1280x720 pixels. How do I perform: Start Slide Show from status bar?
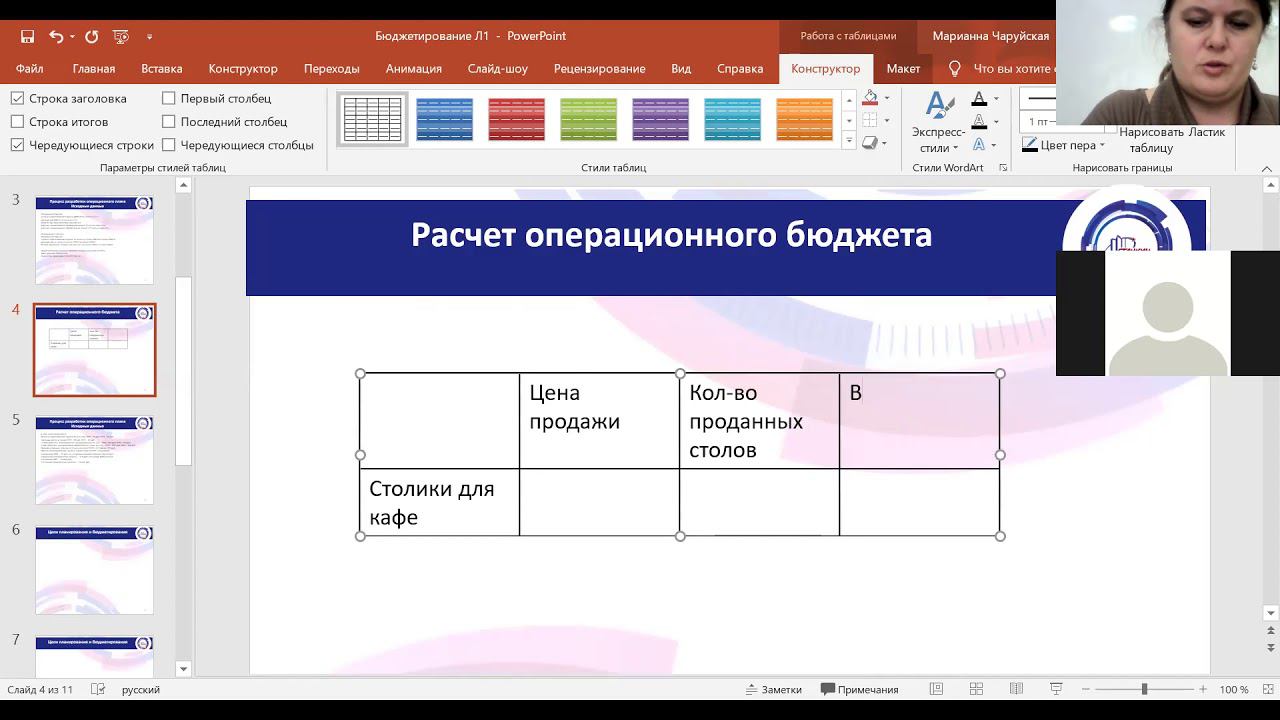click(1056, 689)
